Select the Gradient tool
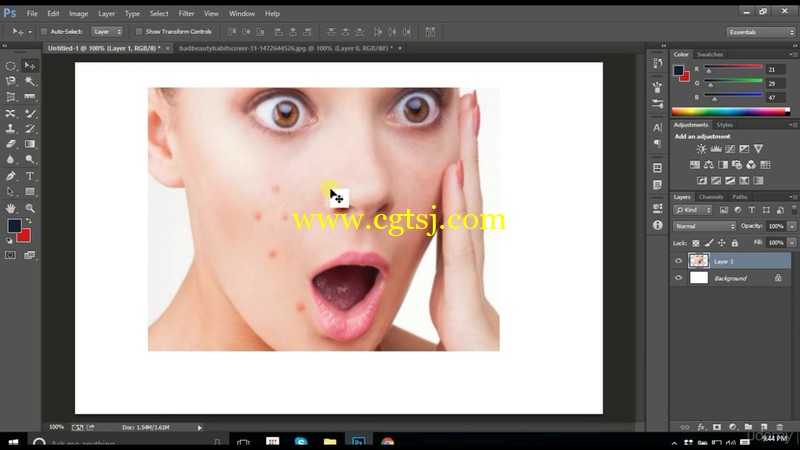 pos(30,144)
